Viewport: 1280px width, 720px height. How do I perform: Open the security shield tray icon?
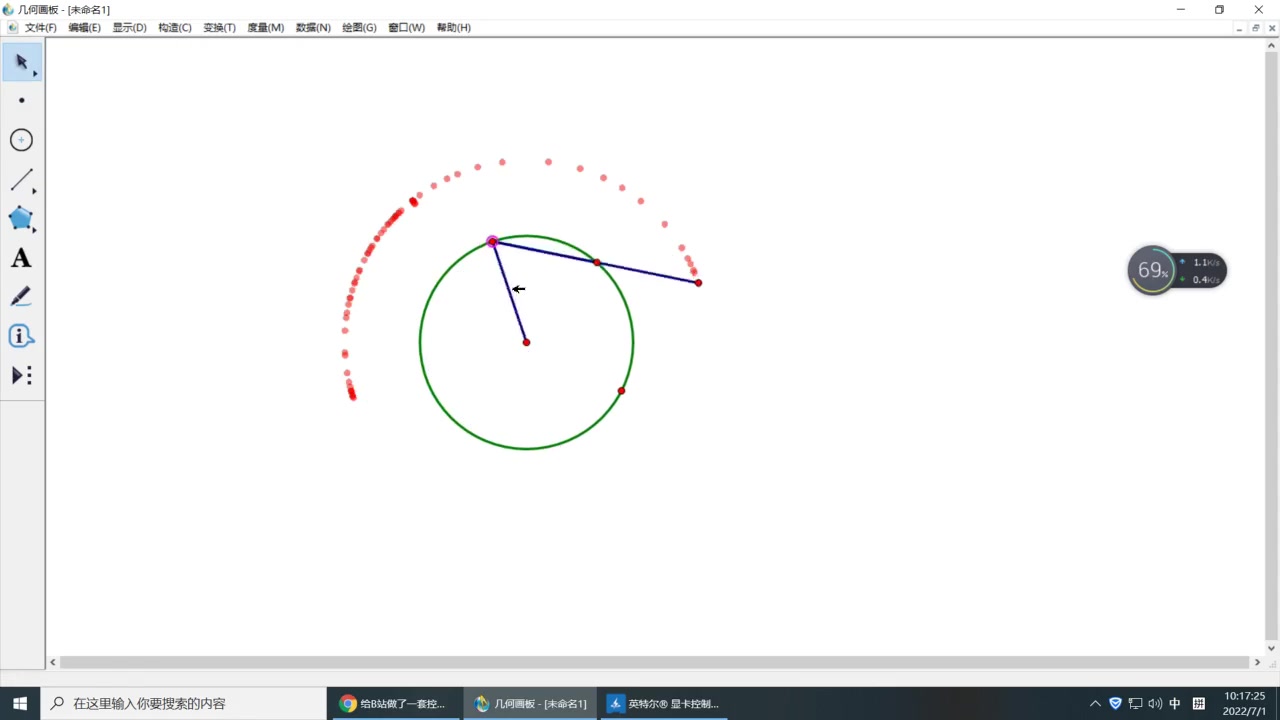click(x=1115, y=703)
